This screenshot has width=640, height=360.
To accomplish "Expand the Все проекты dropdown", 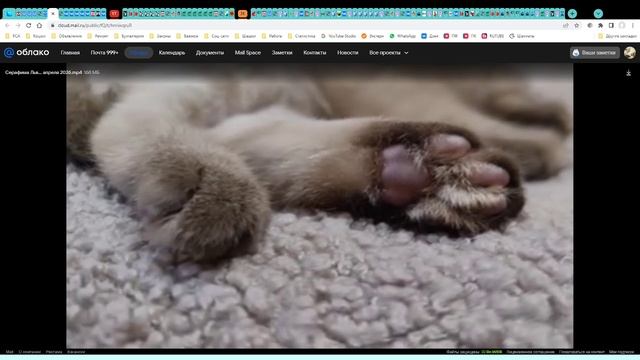I will 389,53.
